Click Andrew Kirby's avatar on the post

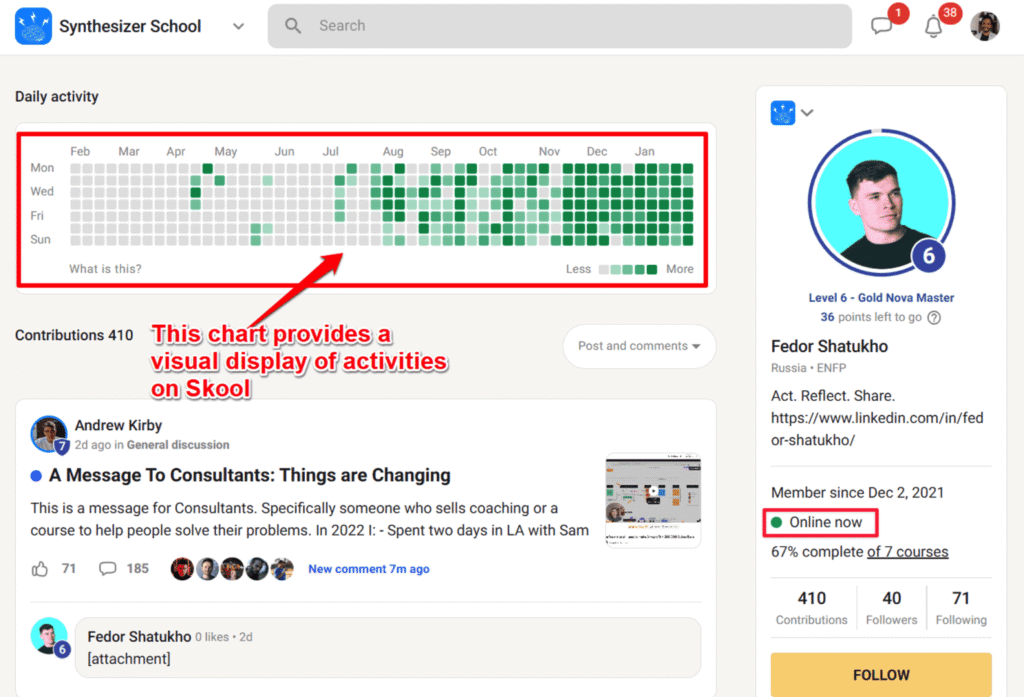(x=48, y=434)
